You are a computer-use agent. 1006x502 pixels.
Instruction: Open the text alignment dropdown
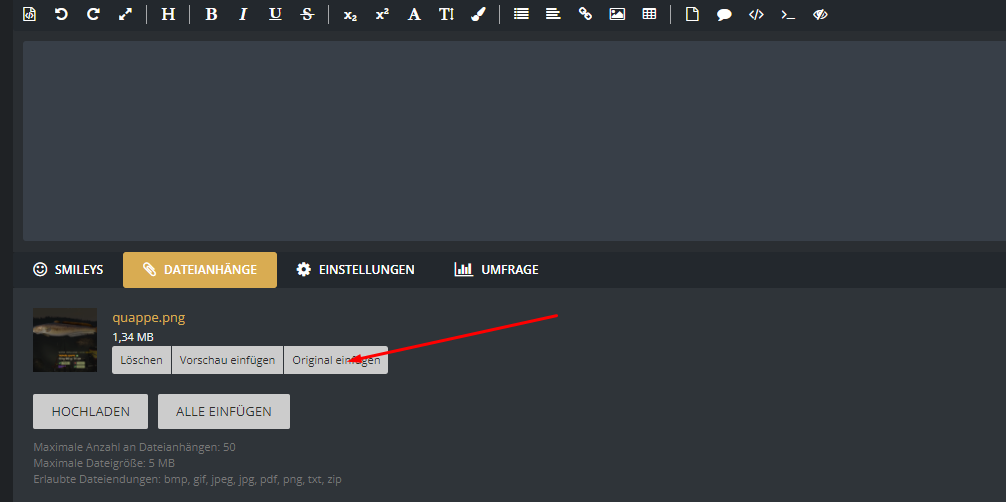coord(553,15)
